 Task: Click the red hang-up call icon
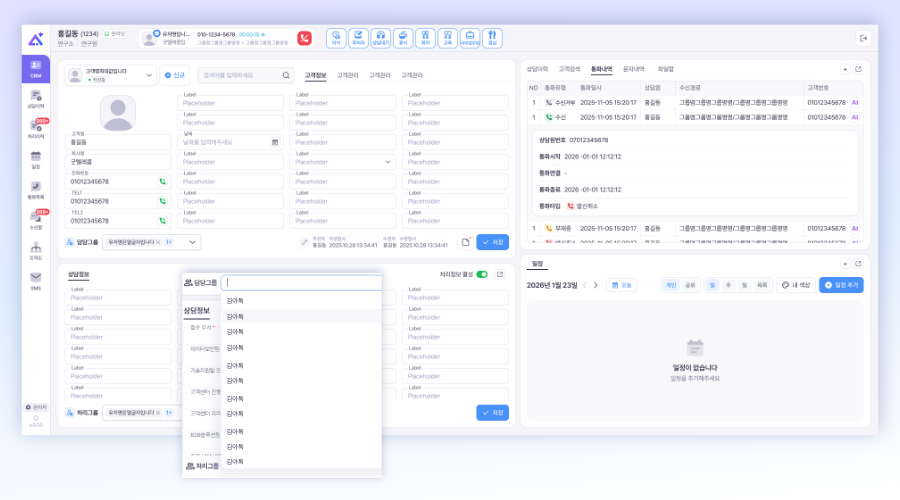(x=304, y=38)
